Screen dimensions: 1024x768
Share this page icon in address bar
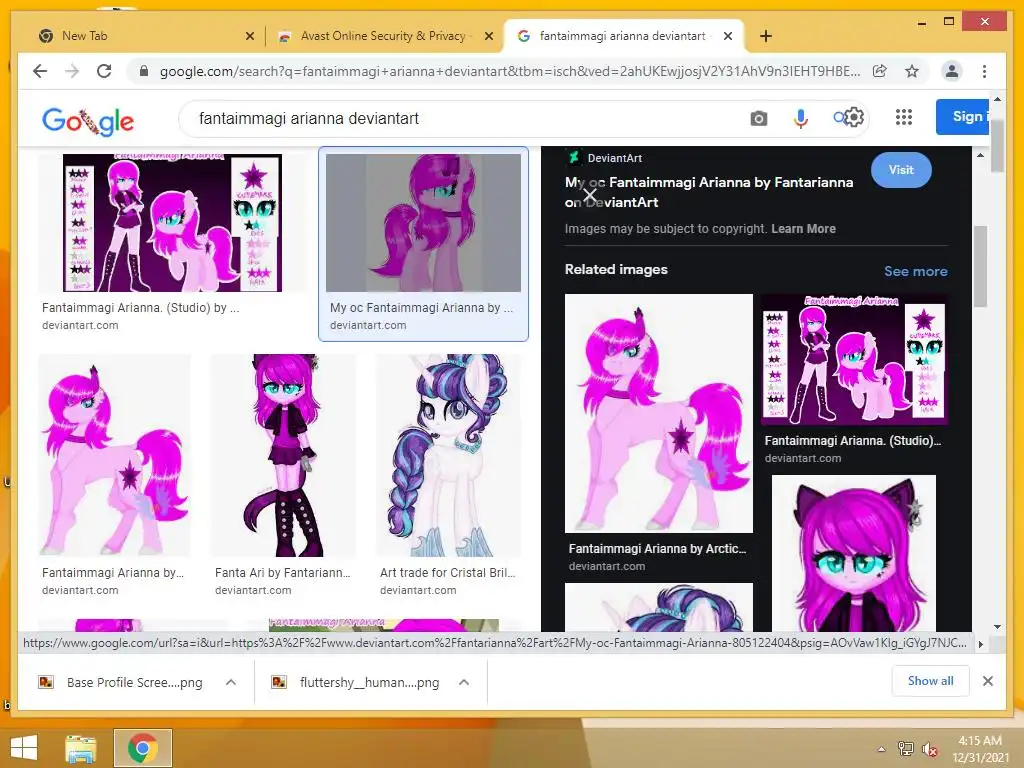(880, 71)
